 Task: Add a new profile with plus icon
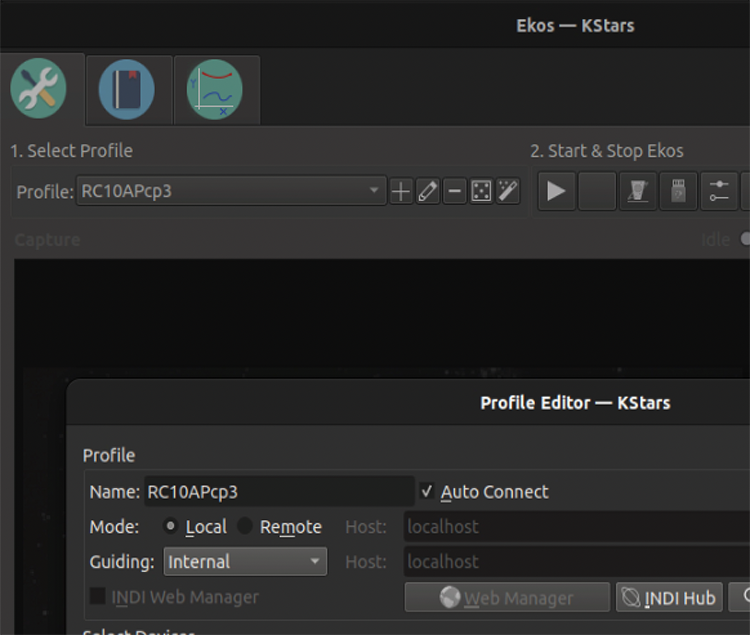(401, 191)
